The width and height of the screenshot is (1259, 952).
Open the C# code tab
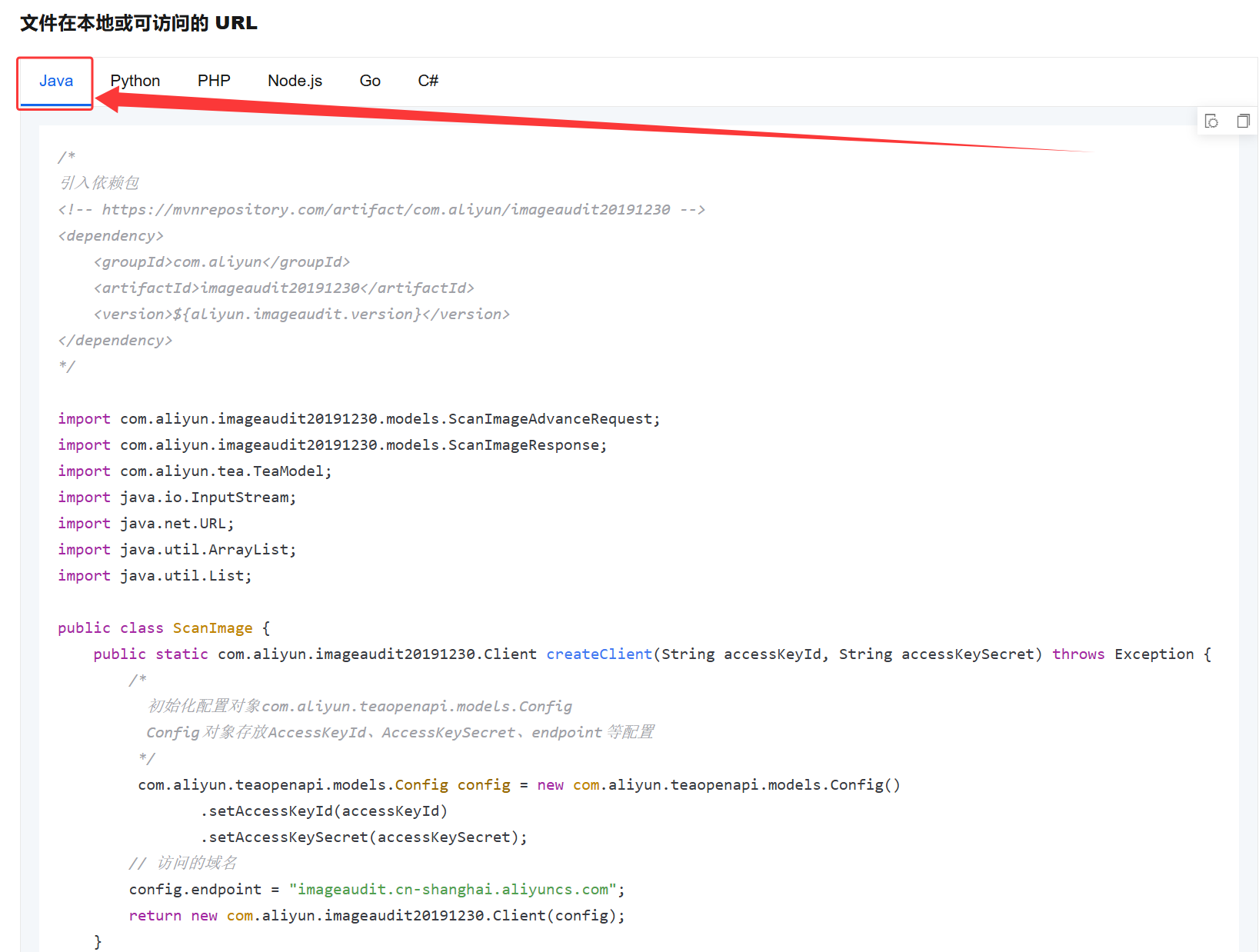pyautogui.click(x=428, y=81)
